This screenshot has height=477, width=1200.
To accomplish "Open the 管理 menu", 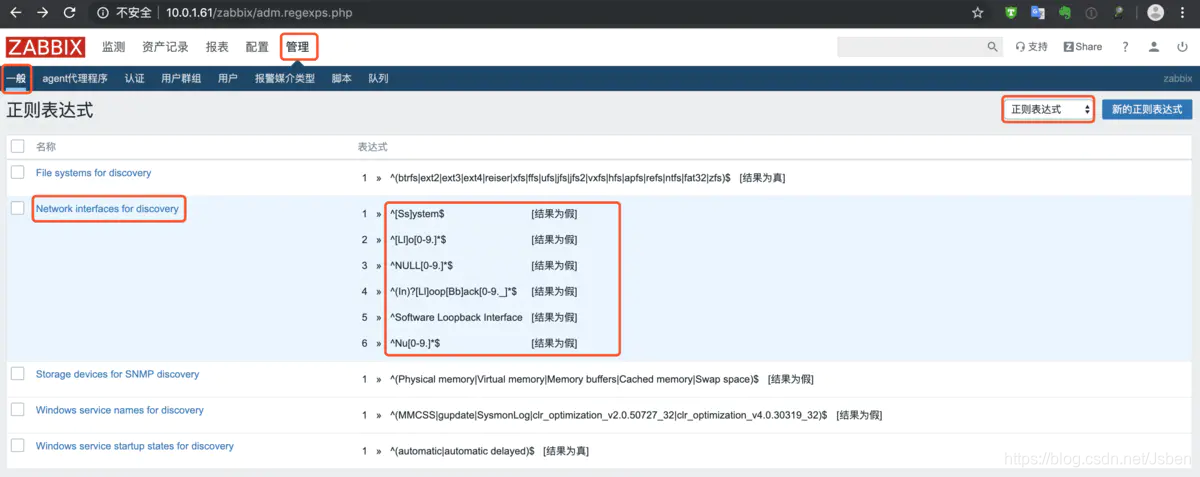I will [x=297, y=47].
